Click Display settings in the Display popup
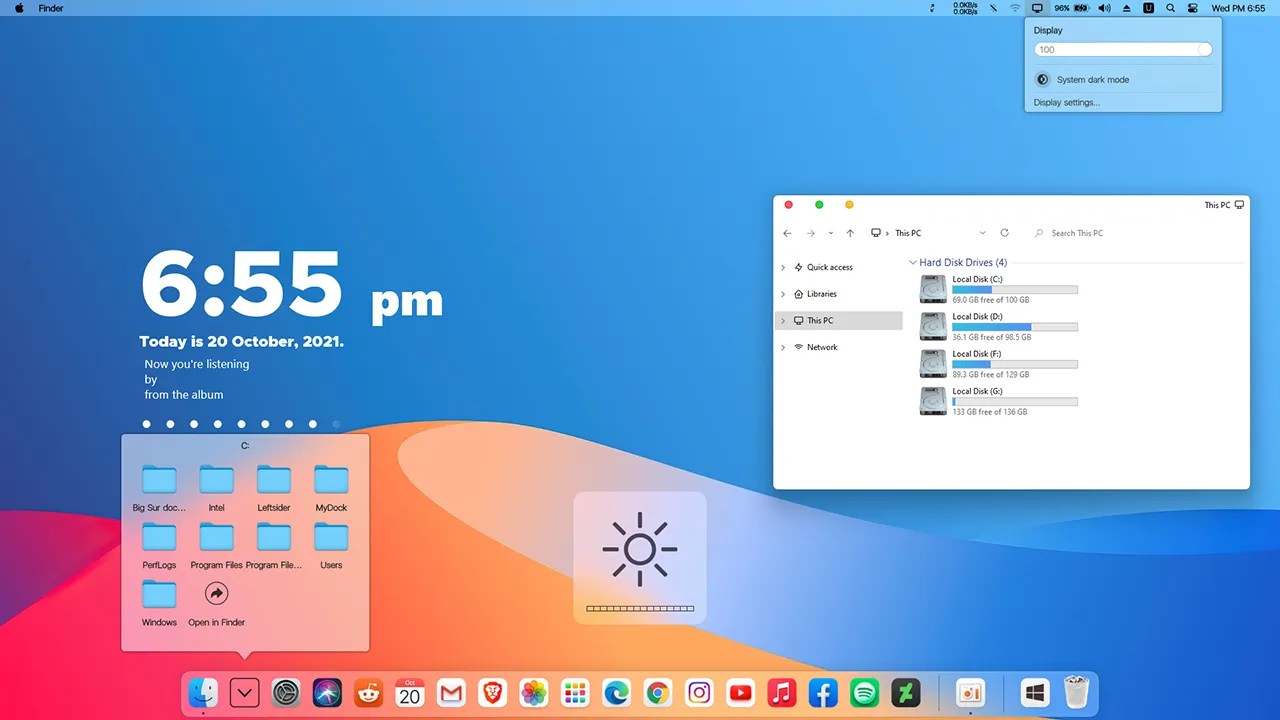The image size is (1280, 720). point(1066,102)
